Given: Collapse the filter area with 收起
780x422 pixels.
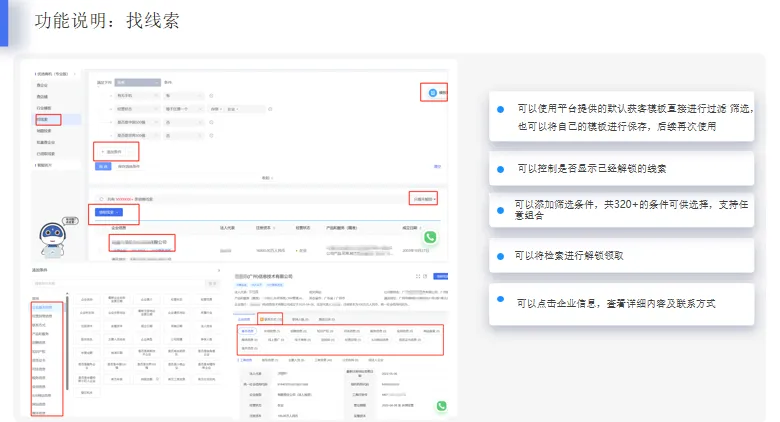Looking at the screenshot, I should click(268, 178).
